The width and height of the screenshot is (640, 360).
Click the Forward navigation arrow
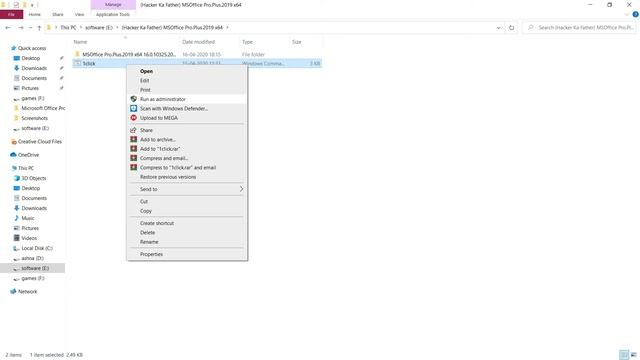pos(20,28)
